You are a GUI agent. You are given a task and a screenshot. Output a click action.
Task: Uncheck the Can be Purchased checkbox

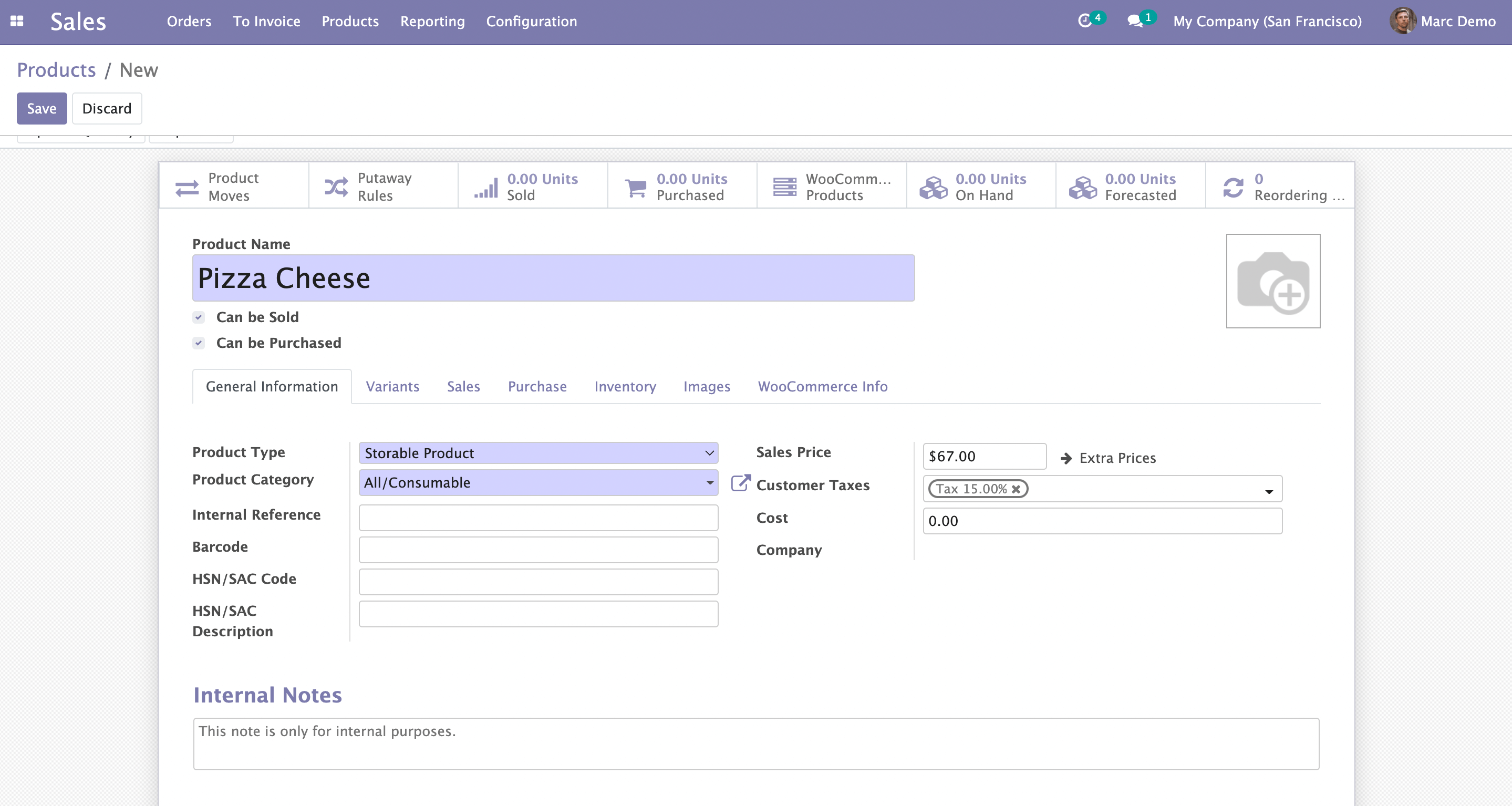click(199, 344)
